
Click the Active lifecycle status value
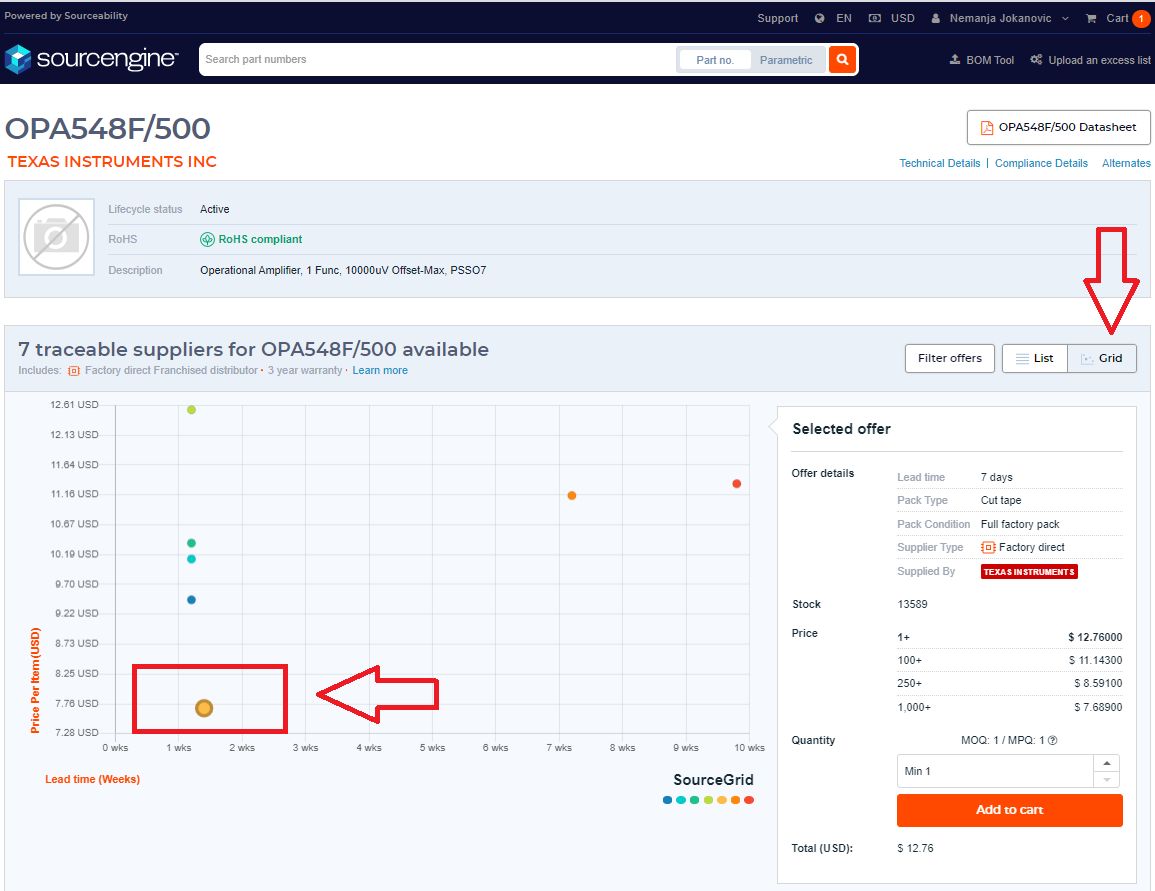coord(214,209)
